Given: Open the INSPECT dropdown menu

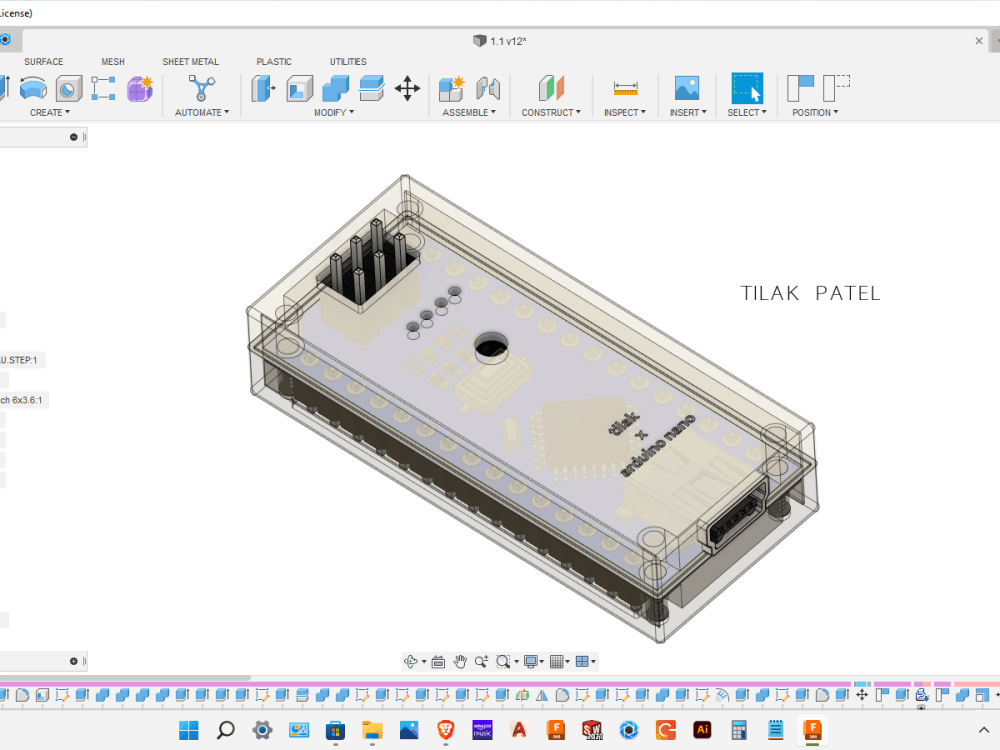Looking at the screenshot, I should click(x=625, y=112).
